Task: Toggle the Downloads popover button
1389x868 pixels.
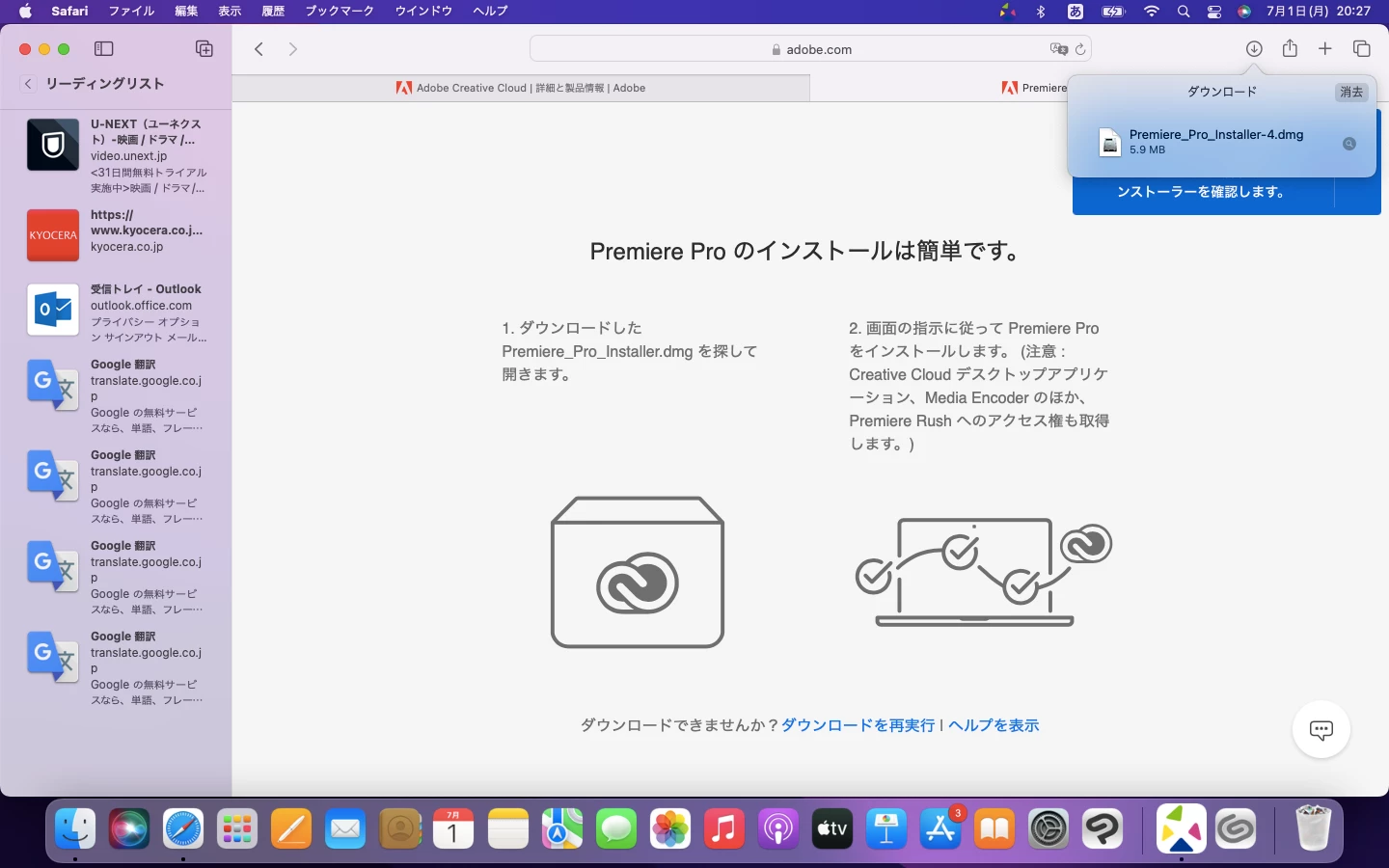Action: tap(1254, 49)
